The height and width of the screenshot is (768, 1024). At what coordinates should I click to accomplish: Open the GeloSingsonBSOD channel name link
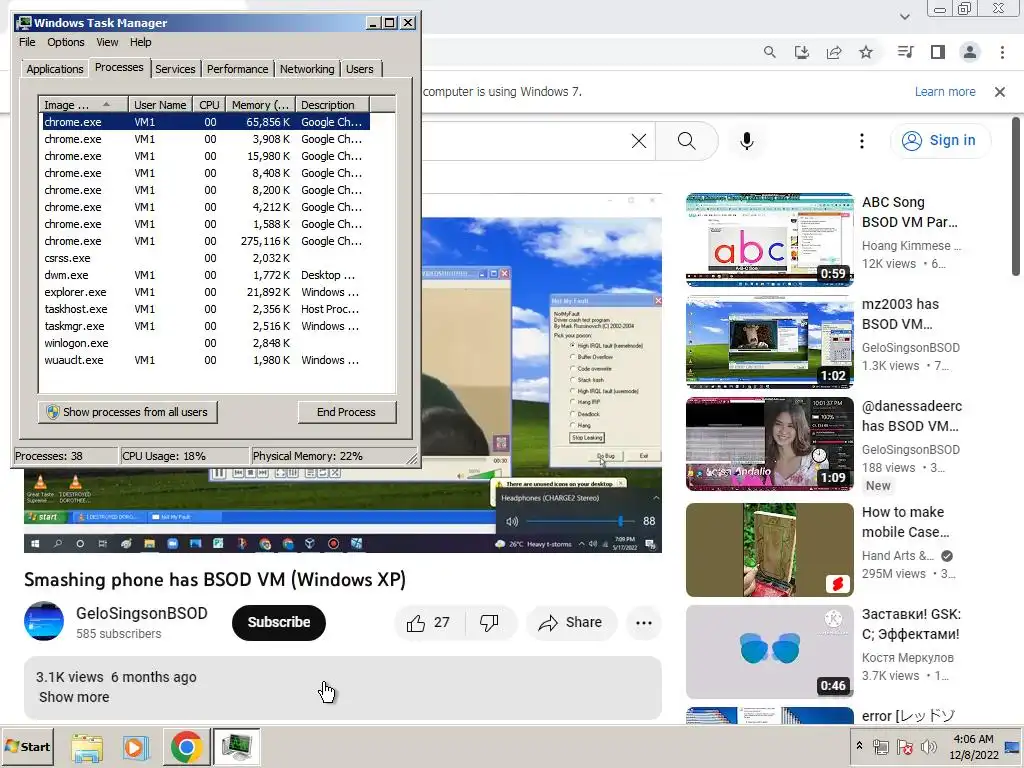tap(142, 613)
